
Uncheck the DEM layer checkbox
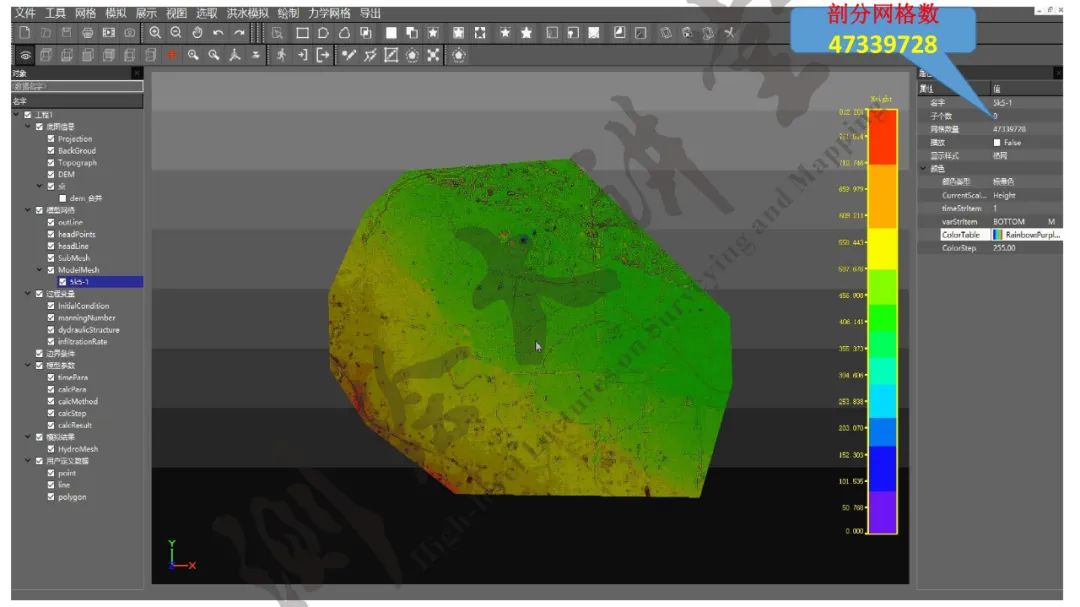(51, 174)
